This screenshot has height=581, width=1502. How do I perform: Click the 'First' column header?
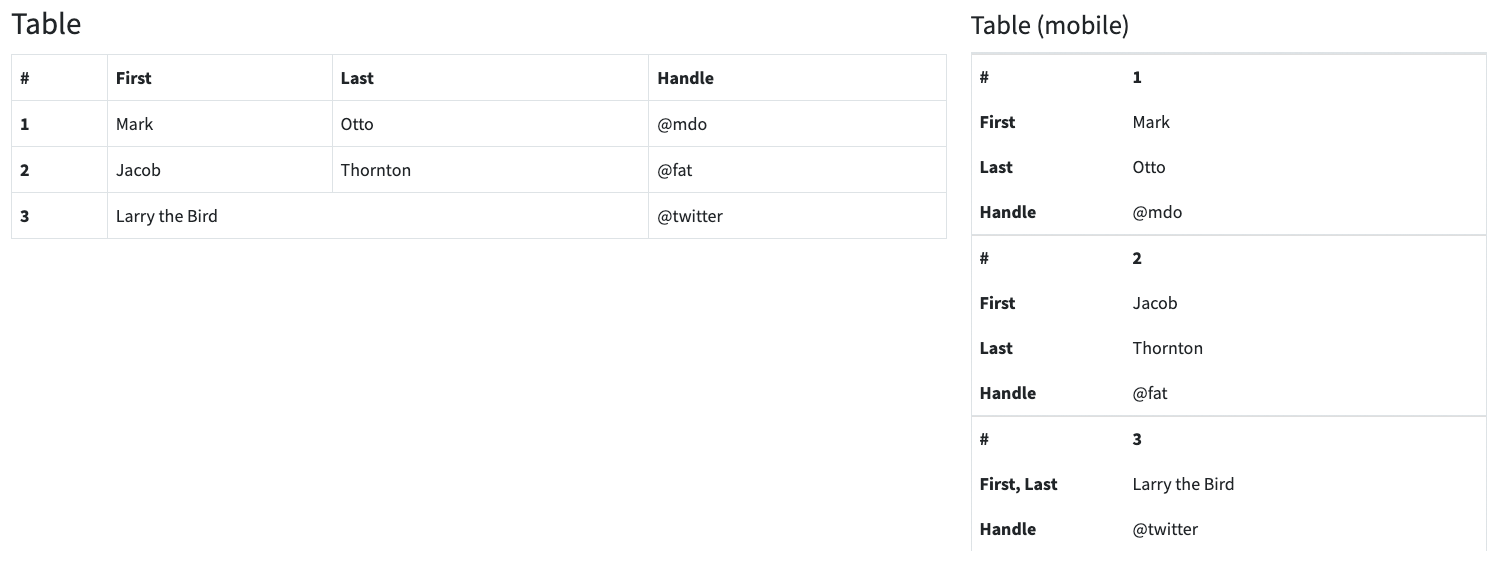click(220, 78)
